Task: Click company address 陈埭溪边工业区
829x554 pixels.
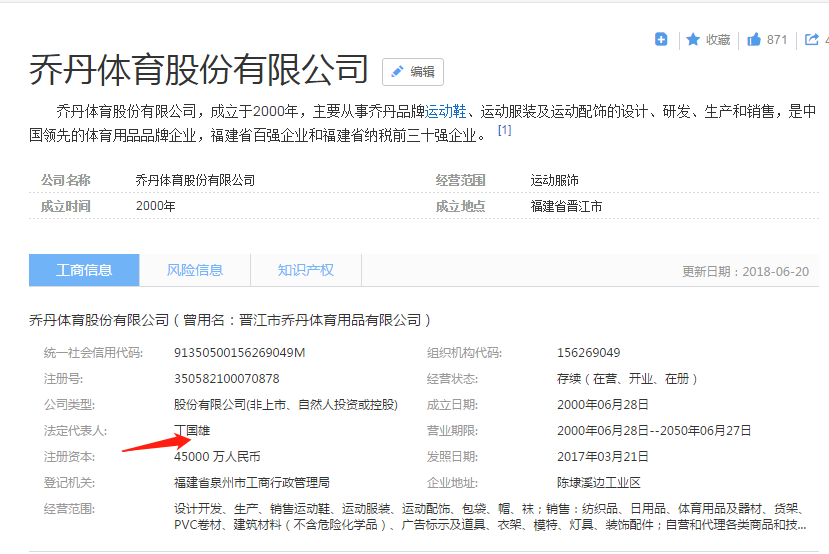Action: pos(599,483)
